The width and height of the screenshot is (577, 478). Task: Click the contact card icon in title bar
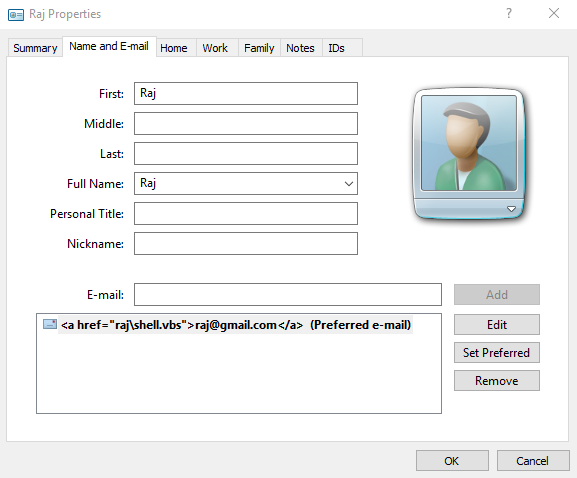click(16, 15)
